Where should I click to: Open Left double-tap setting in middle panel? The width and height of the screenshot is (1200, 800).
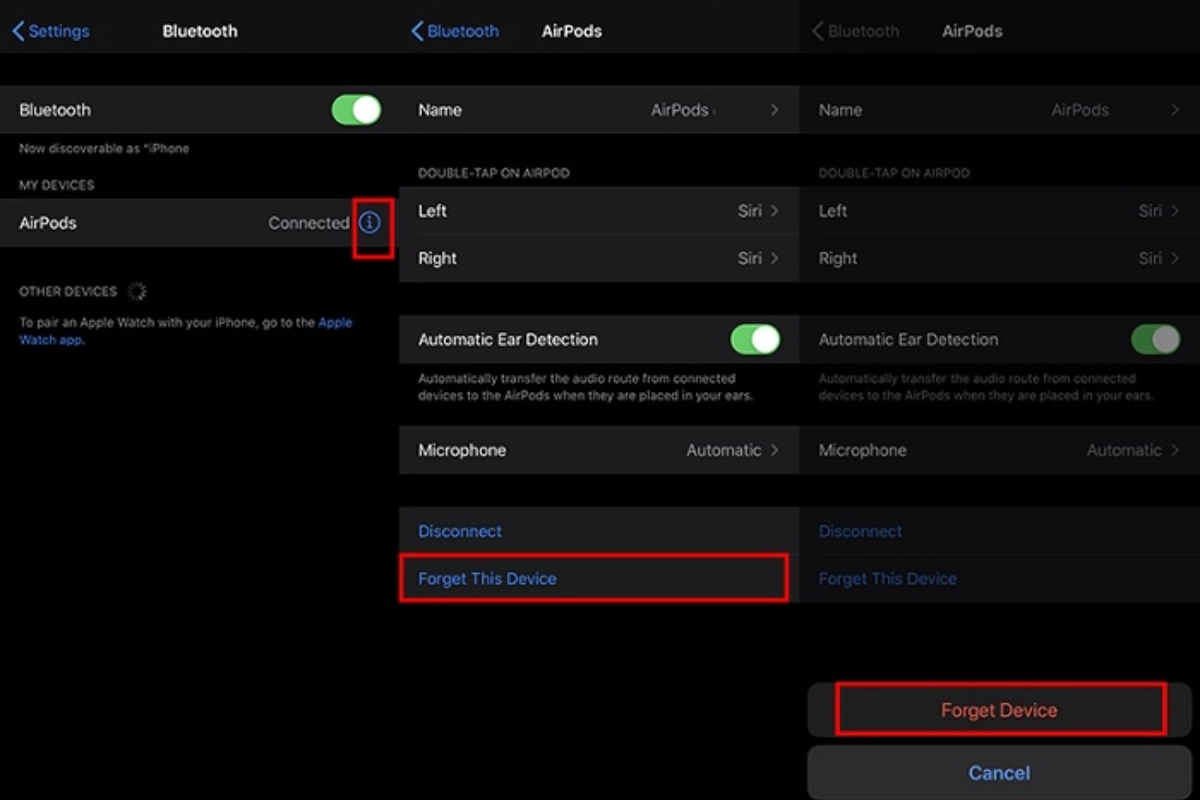(x=598, y=211)
